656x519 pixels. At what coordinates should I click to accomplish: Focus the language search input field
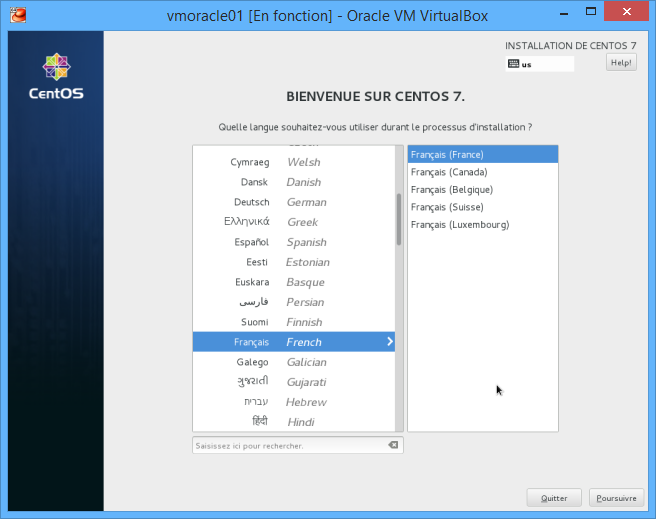coord(297,445)
